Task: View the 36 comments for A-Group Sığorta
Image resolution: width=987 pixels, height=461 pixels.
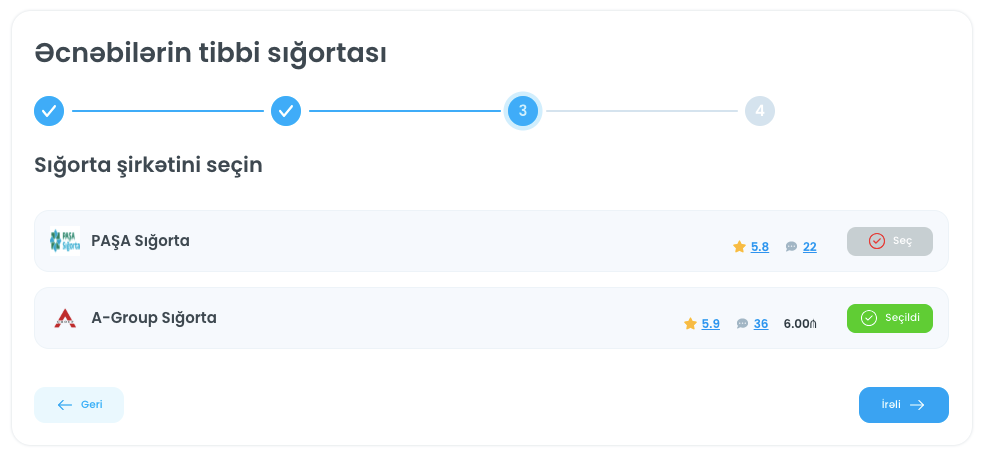Action: tap(761, 324)
